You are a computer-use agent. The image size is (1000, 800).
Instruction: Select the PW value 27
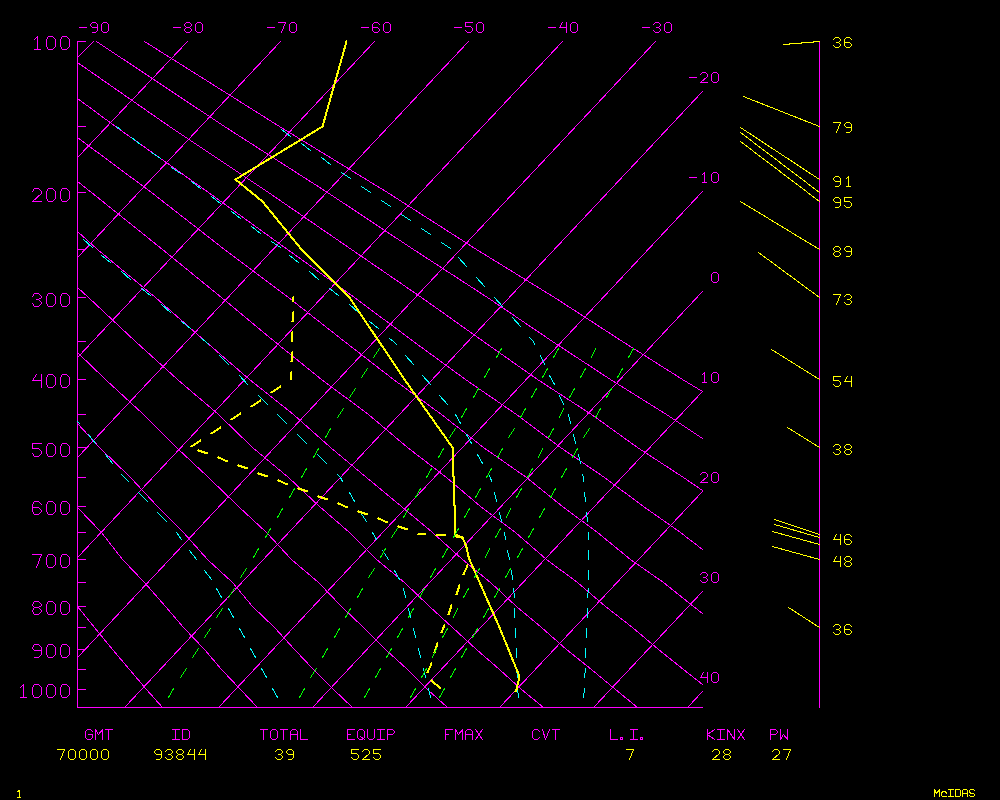pyautogui.click(x=781, y=755)
